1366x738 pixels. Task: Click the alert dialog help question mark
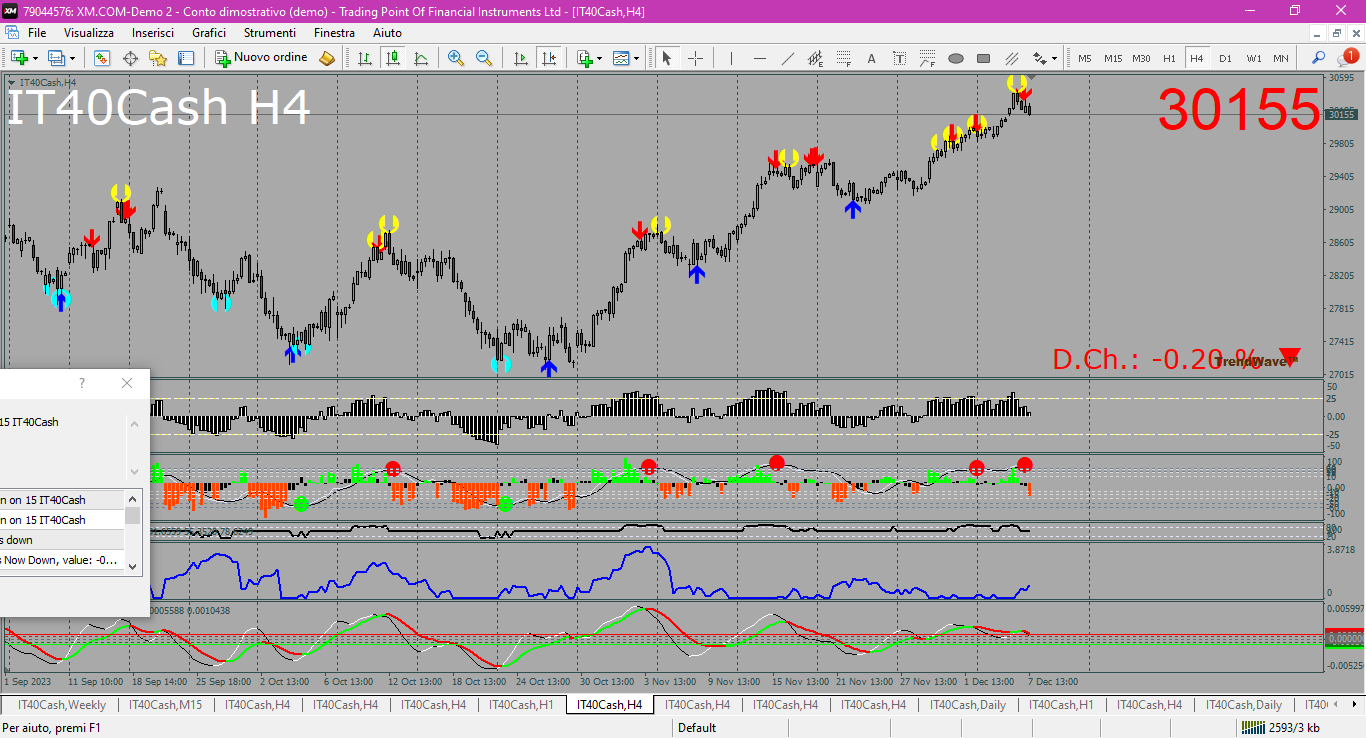pos(82,383)
